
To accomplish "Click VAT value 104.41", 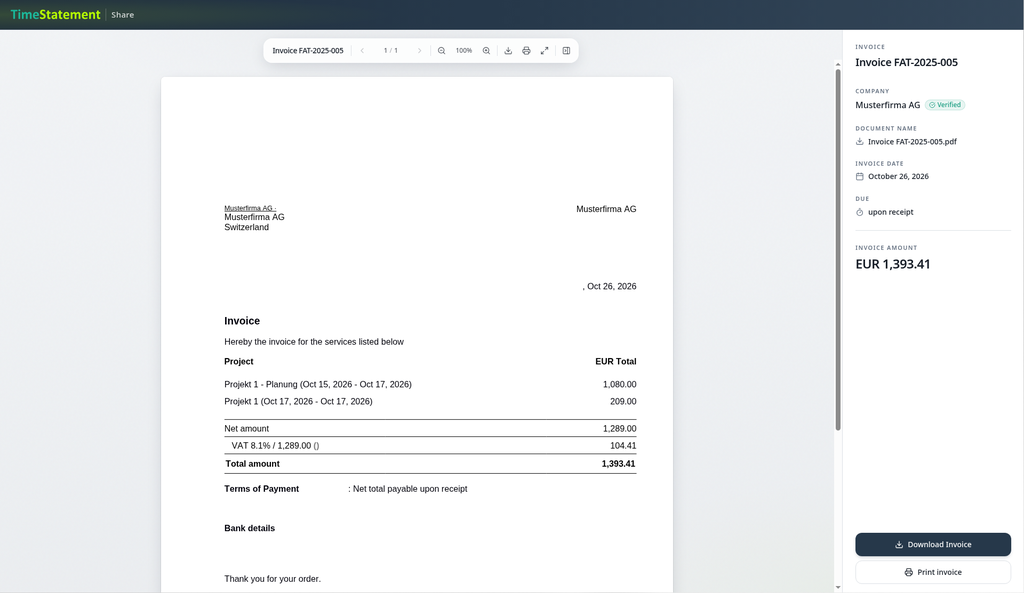I will [623, 445].
